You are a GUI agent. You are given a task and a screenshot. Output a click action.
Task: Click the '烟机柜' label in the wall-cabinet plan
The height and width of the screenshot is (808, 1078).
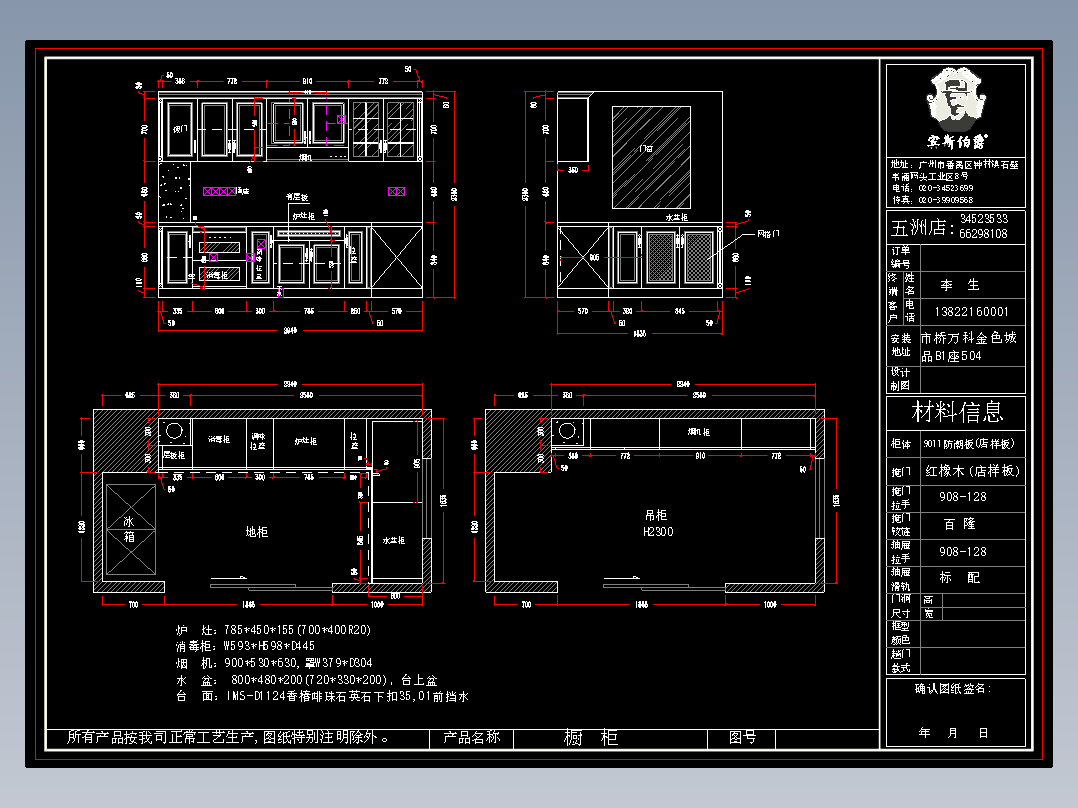pos(698,432)
